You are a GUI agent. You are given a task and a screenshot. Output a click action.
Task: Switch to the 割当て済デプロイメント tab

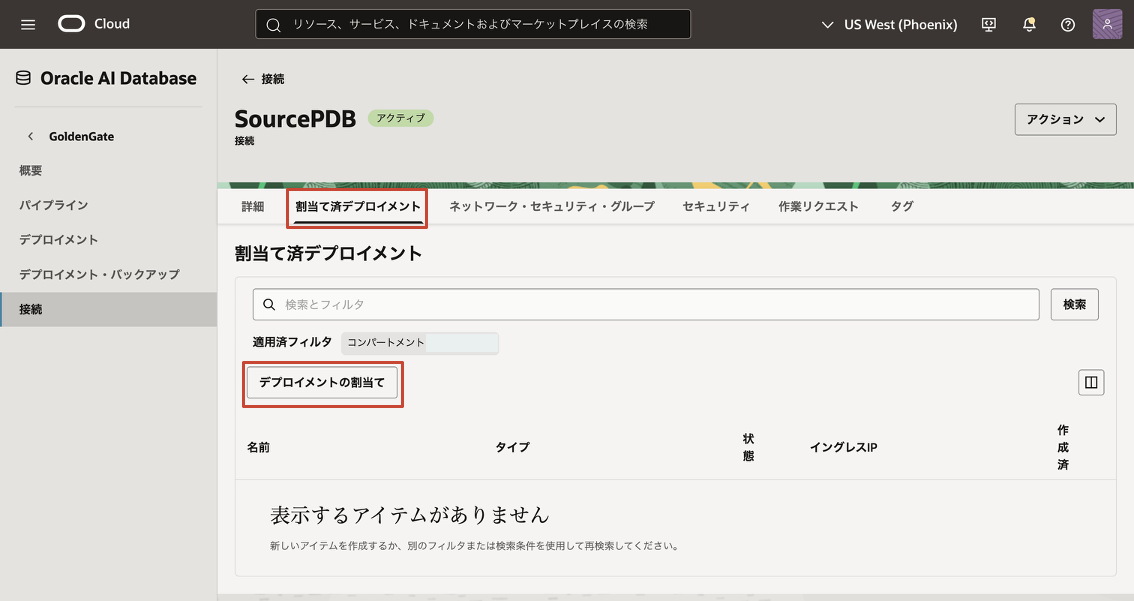[x=358, y=207]
